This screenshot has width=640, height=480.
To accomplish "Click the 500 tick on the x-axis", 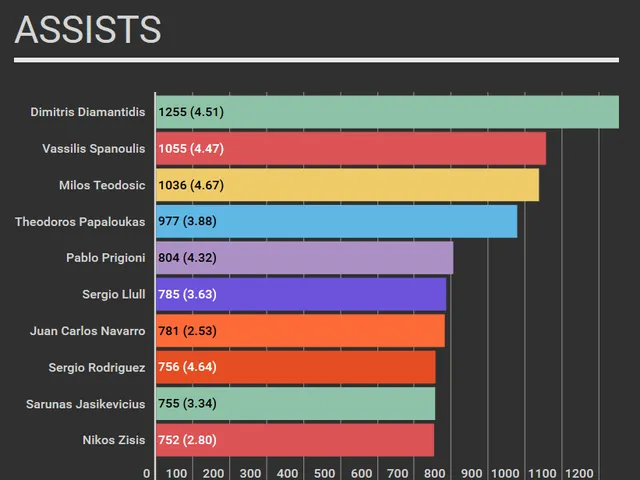I will 324,473.
